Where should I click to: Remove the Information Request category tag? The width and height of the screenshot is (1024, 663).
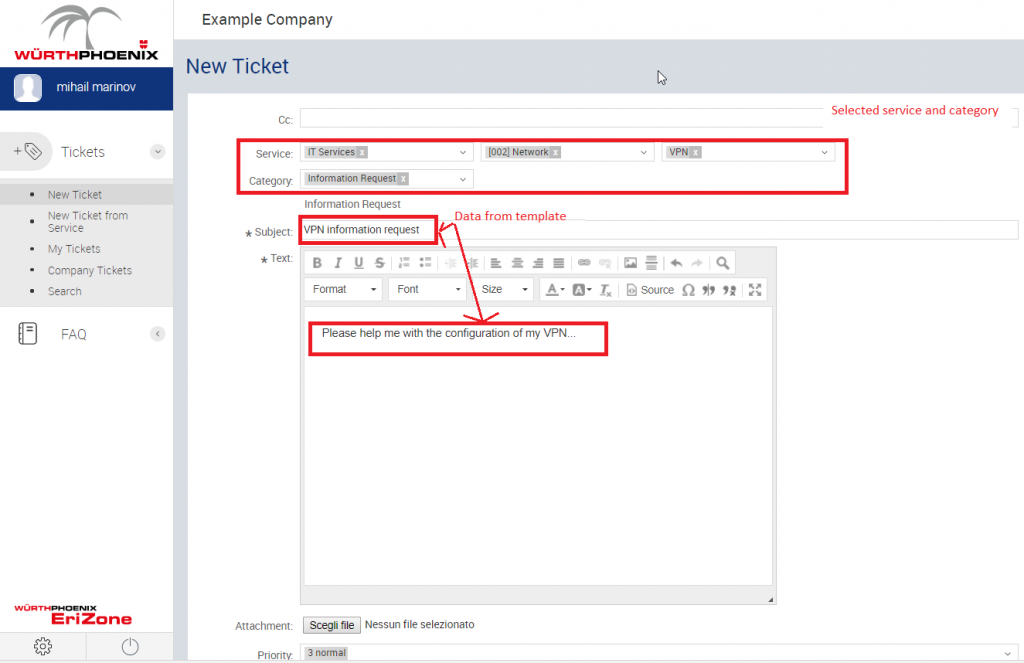click(x=404, y=178)
